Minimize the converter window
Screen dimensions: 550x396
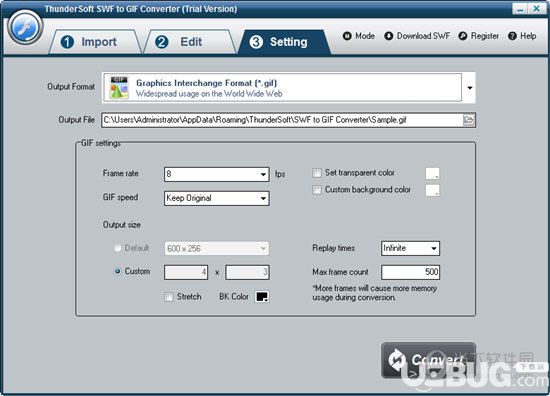(x=520, y=9)
